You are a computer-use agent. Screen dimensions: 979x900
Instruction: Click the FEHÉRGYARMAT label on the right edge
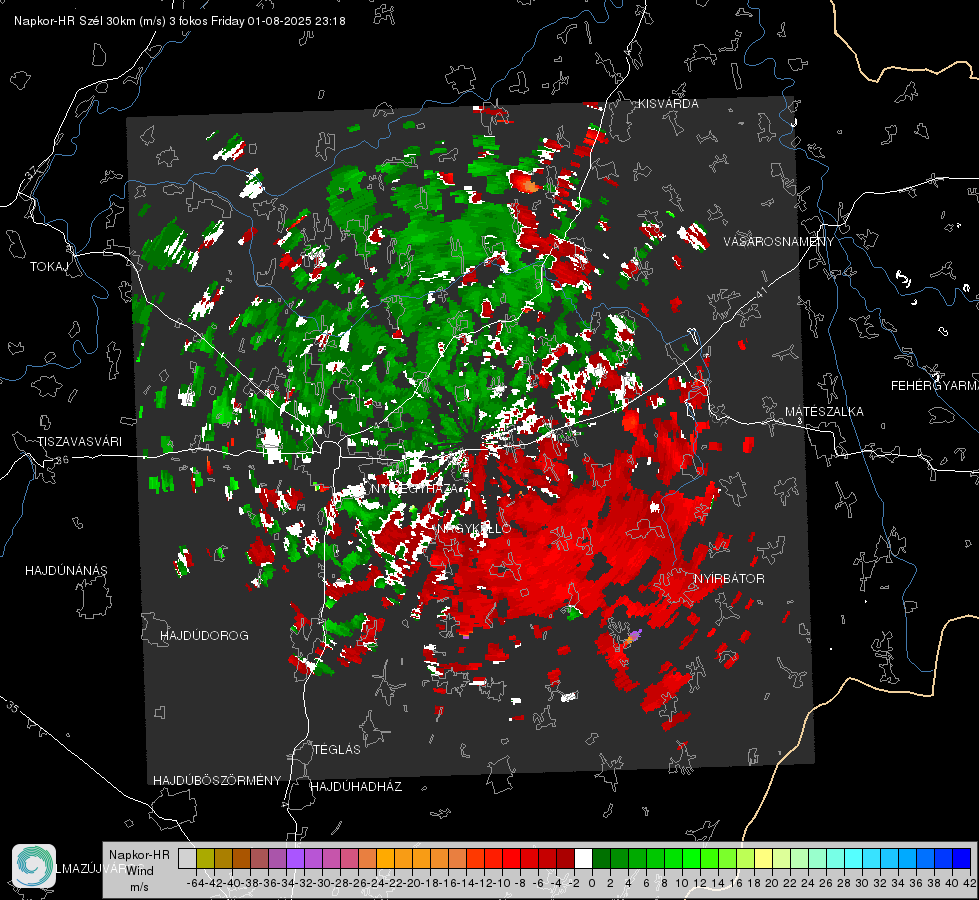point(935,386)
